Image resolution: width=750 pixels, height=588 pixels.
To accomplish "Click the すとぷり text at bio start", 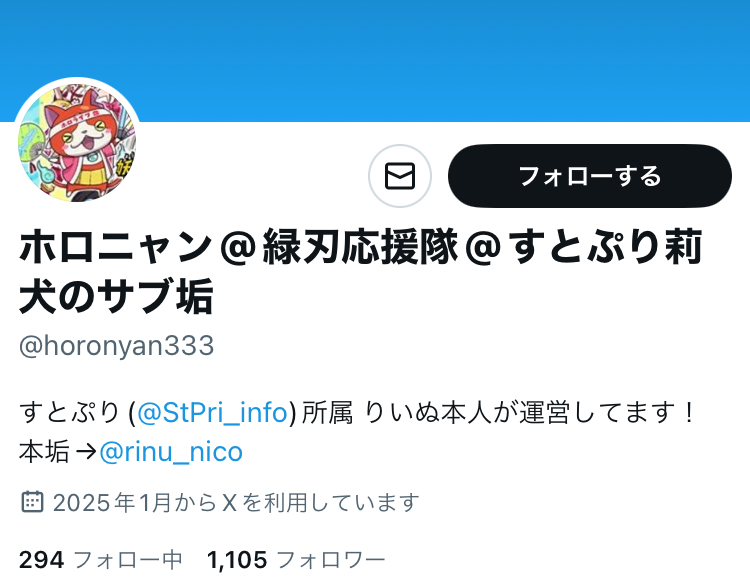I will click(x=69, y=412).
